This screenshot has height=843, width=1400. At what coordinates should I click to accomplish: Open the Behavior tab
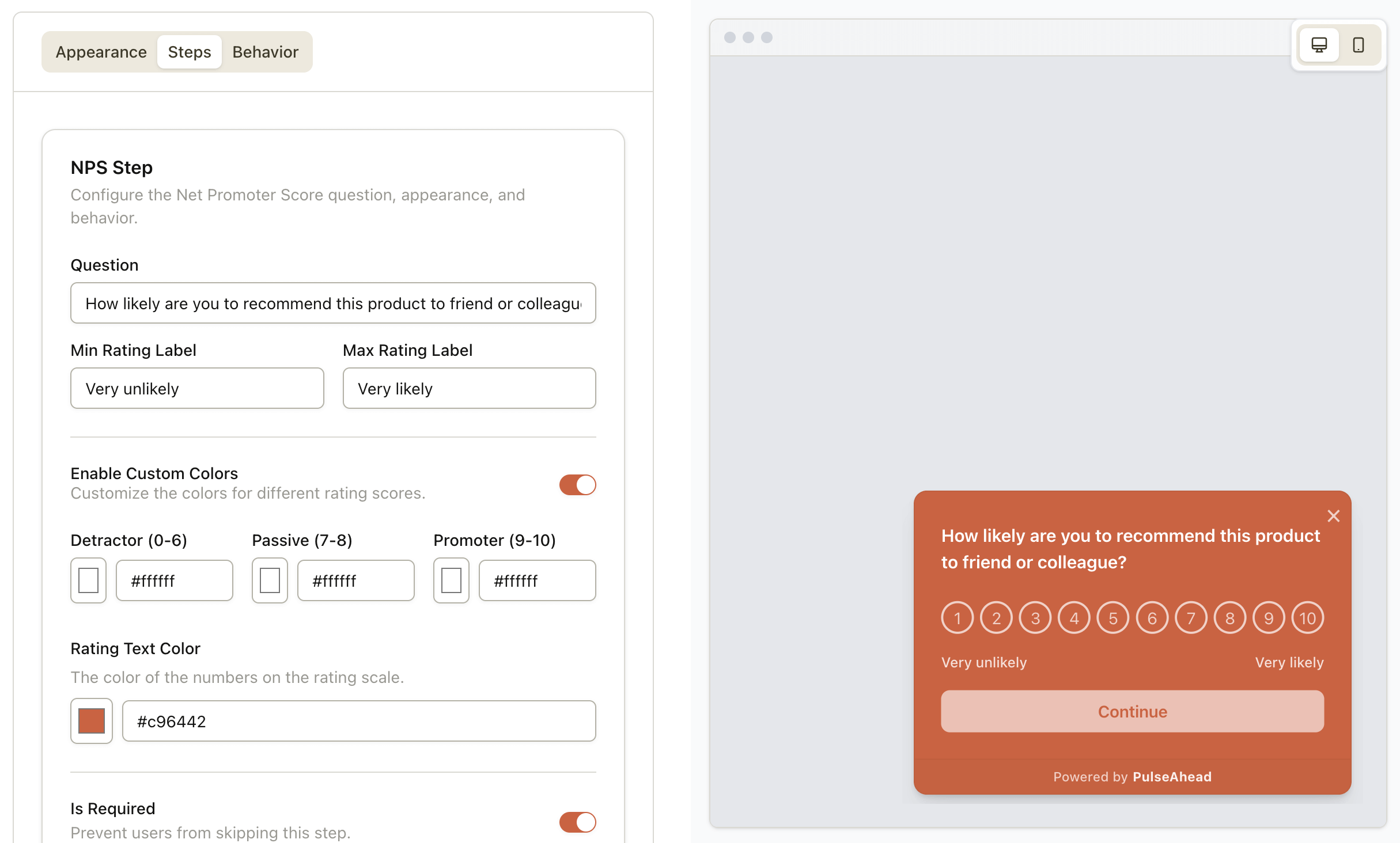[x=266, y=52]
